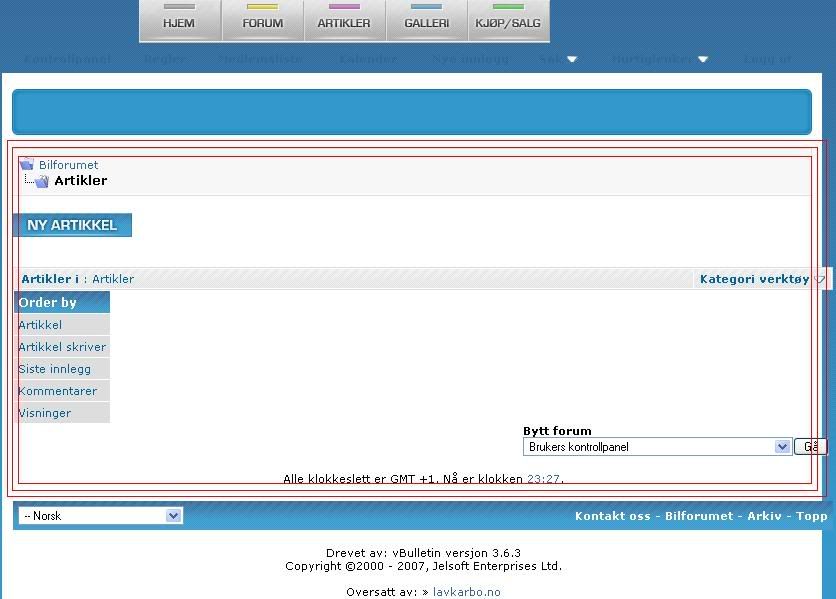Open the Bytt forum dropdown
836x599 pixels.
[657, 447]
